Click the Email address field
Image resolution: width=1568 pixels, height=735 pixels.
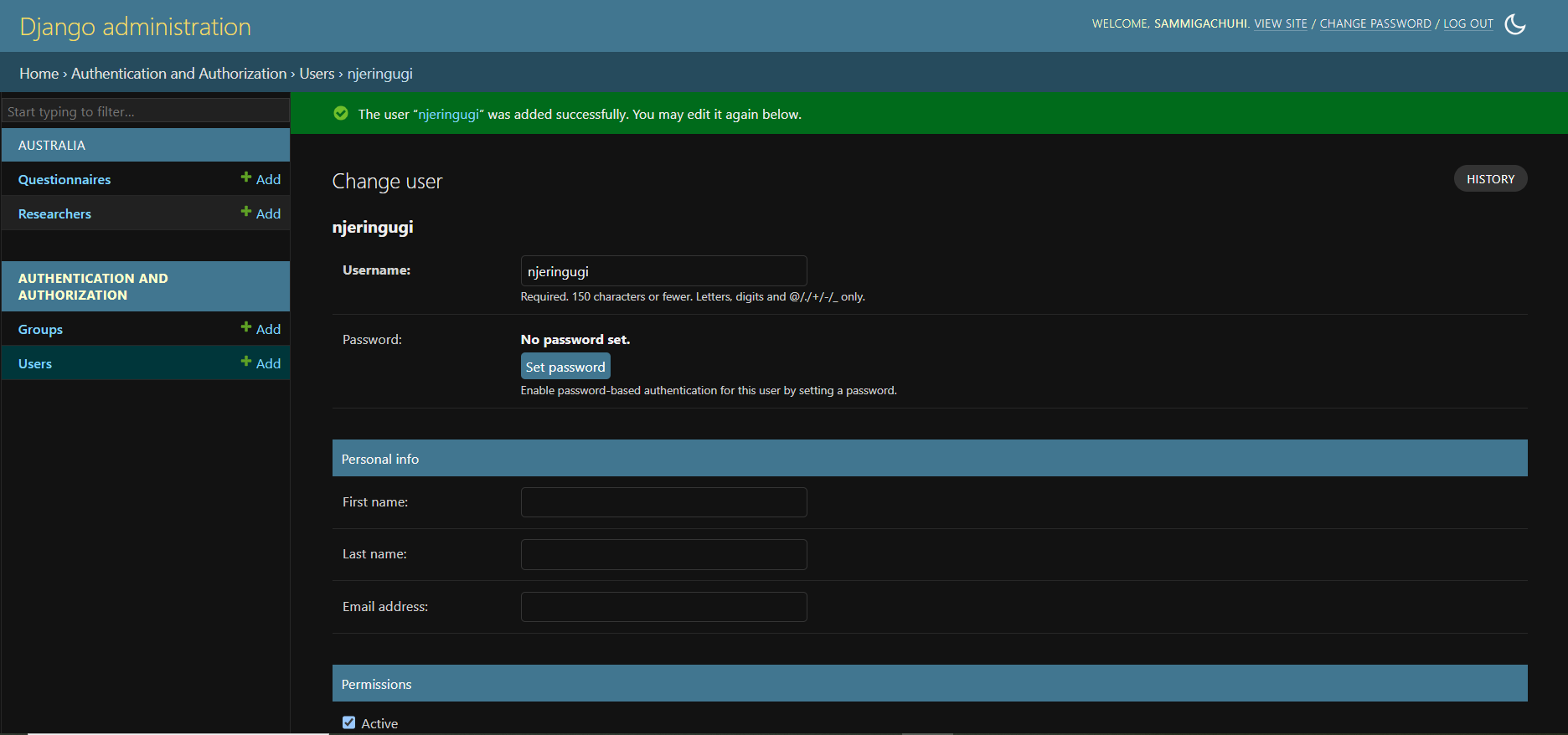pyautogui.click(x=664, y=607)
